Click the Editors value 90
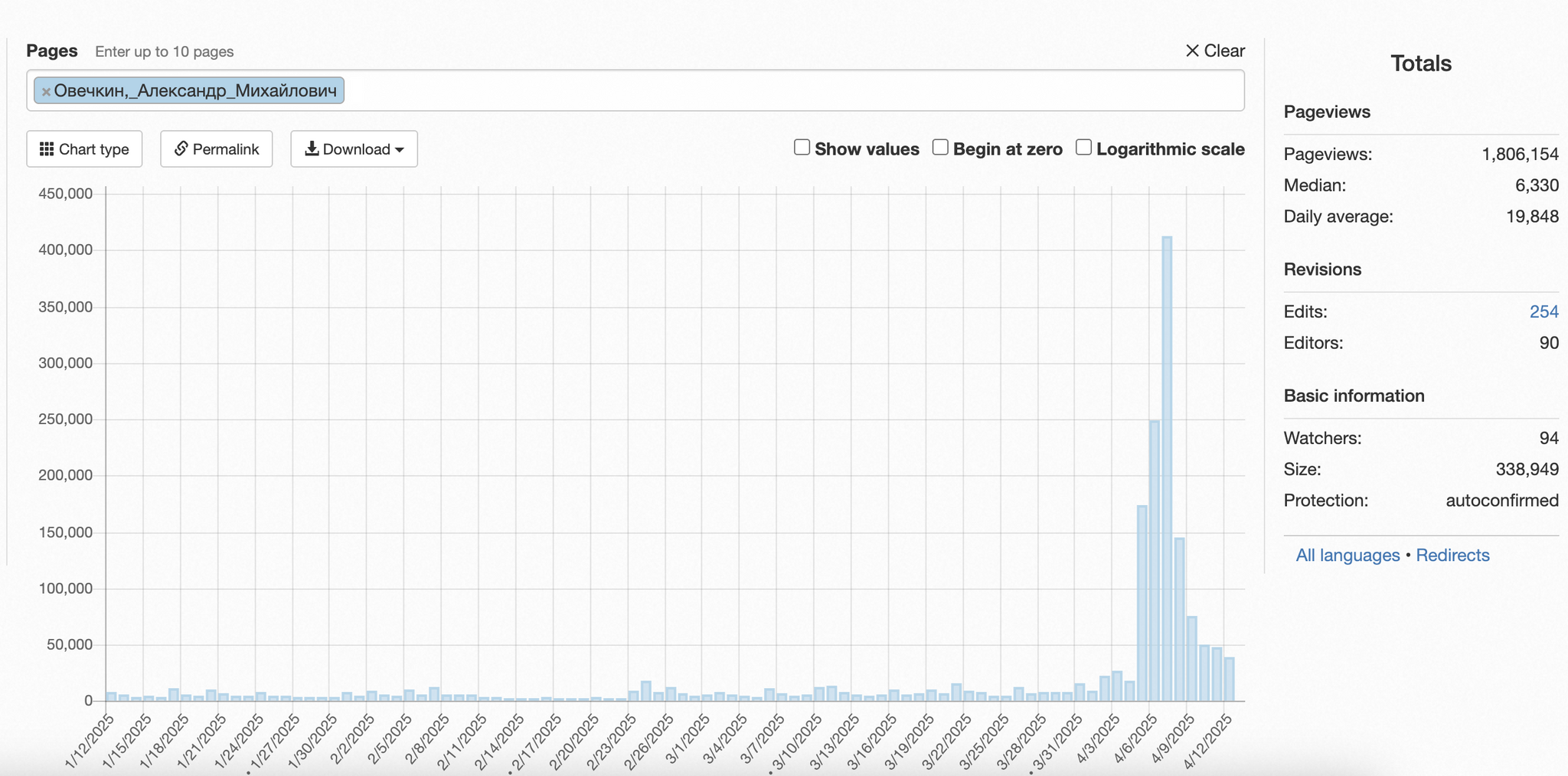This screenshot has height=776, width=1568. (1549, 343)
